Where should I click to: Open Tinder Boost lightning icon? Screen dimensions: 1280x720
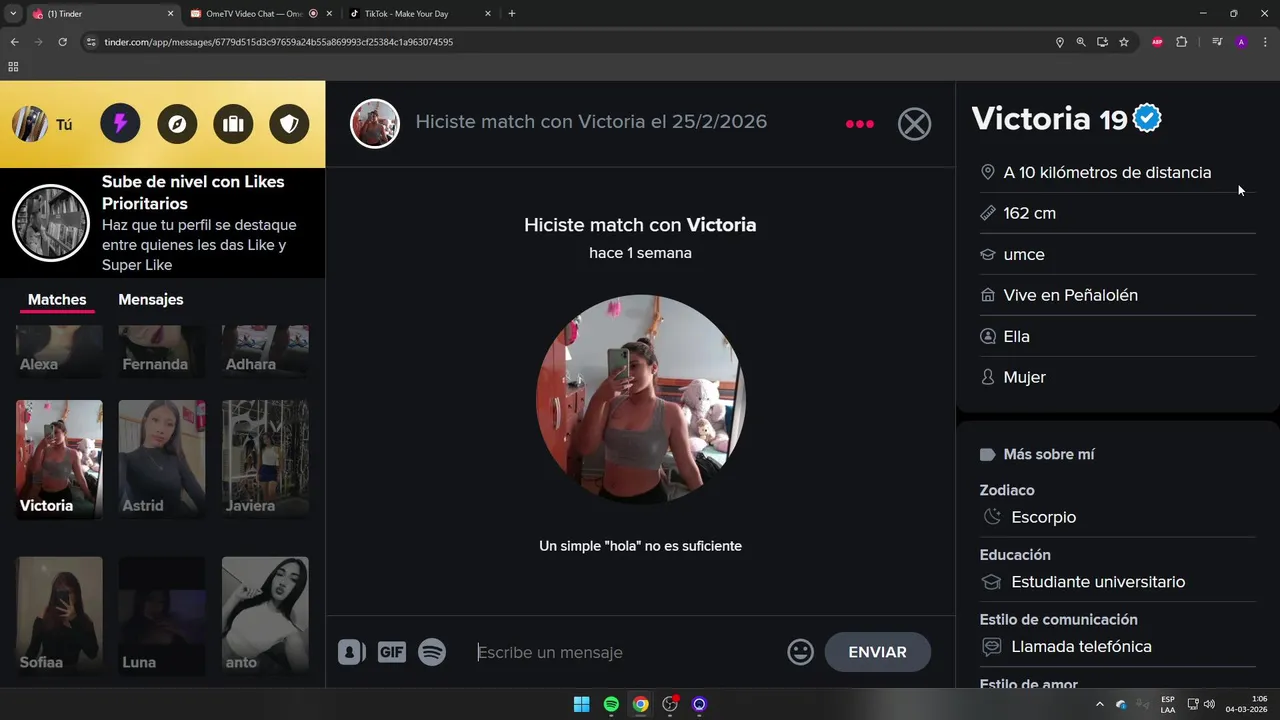coord(121,124)
